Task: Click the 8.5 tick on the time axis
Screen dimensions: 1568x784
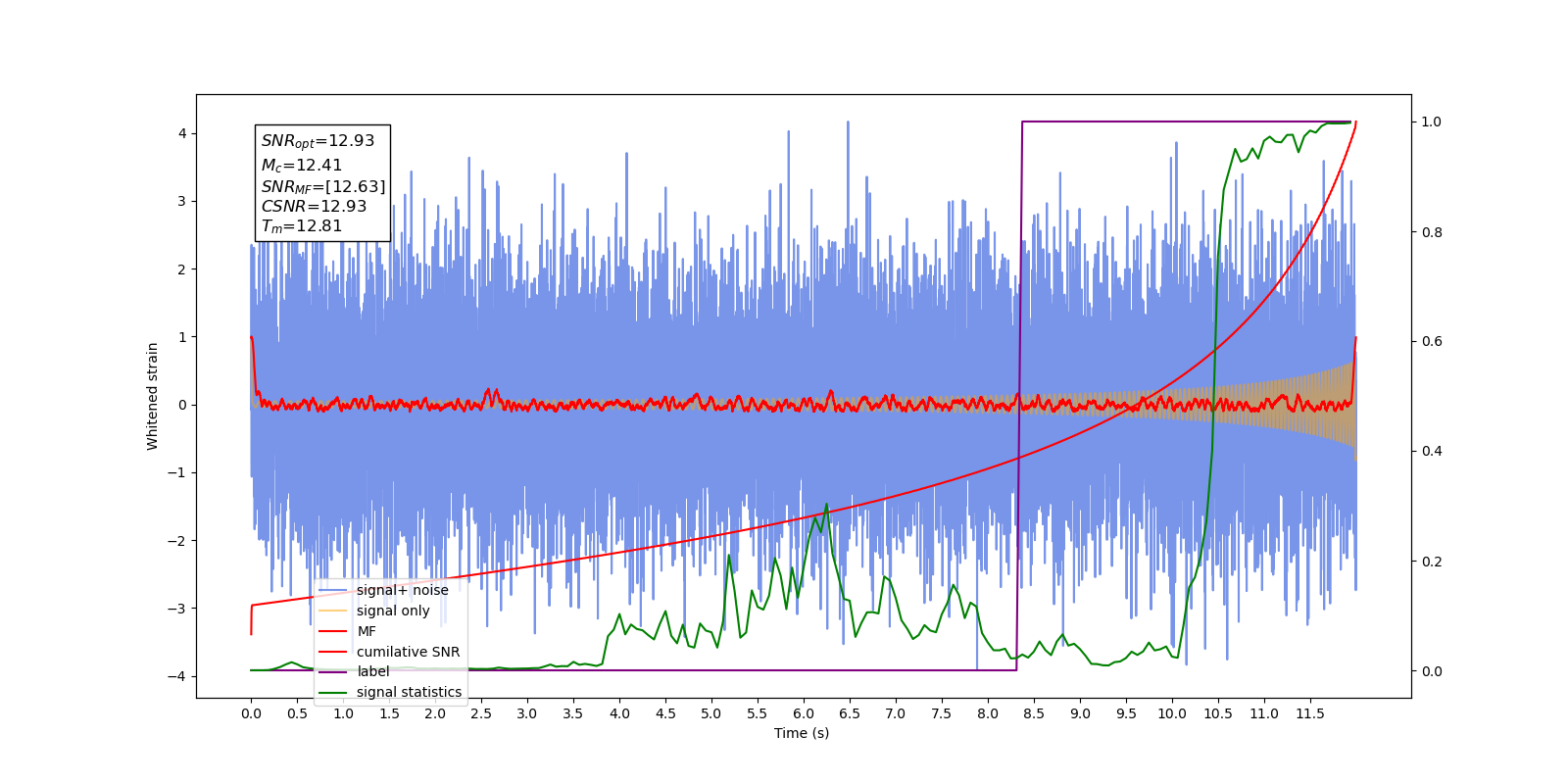Action: tap(1034, 713)
